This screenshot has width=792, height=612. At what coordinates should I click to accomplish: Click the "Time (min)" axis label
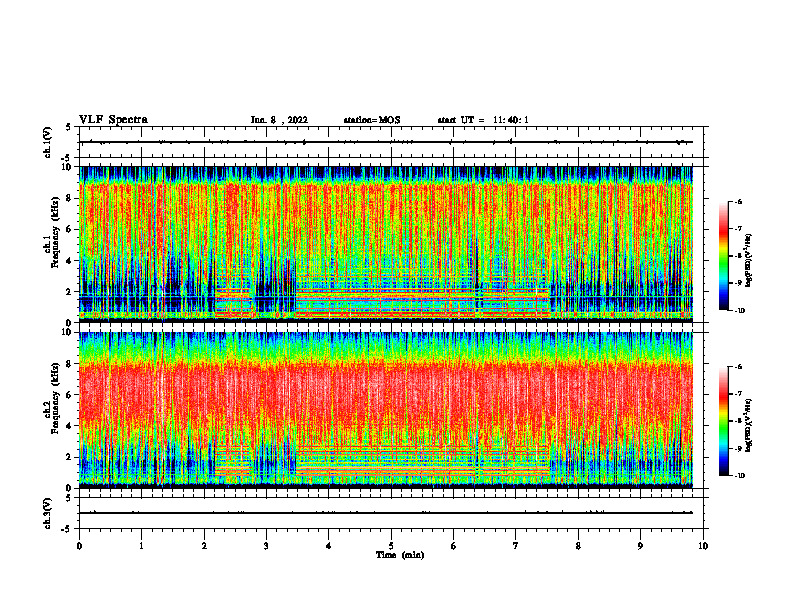[400, 555]
